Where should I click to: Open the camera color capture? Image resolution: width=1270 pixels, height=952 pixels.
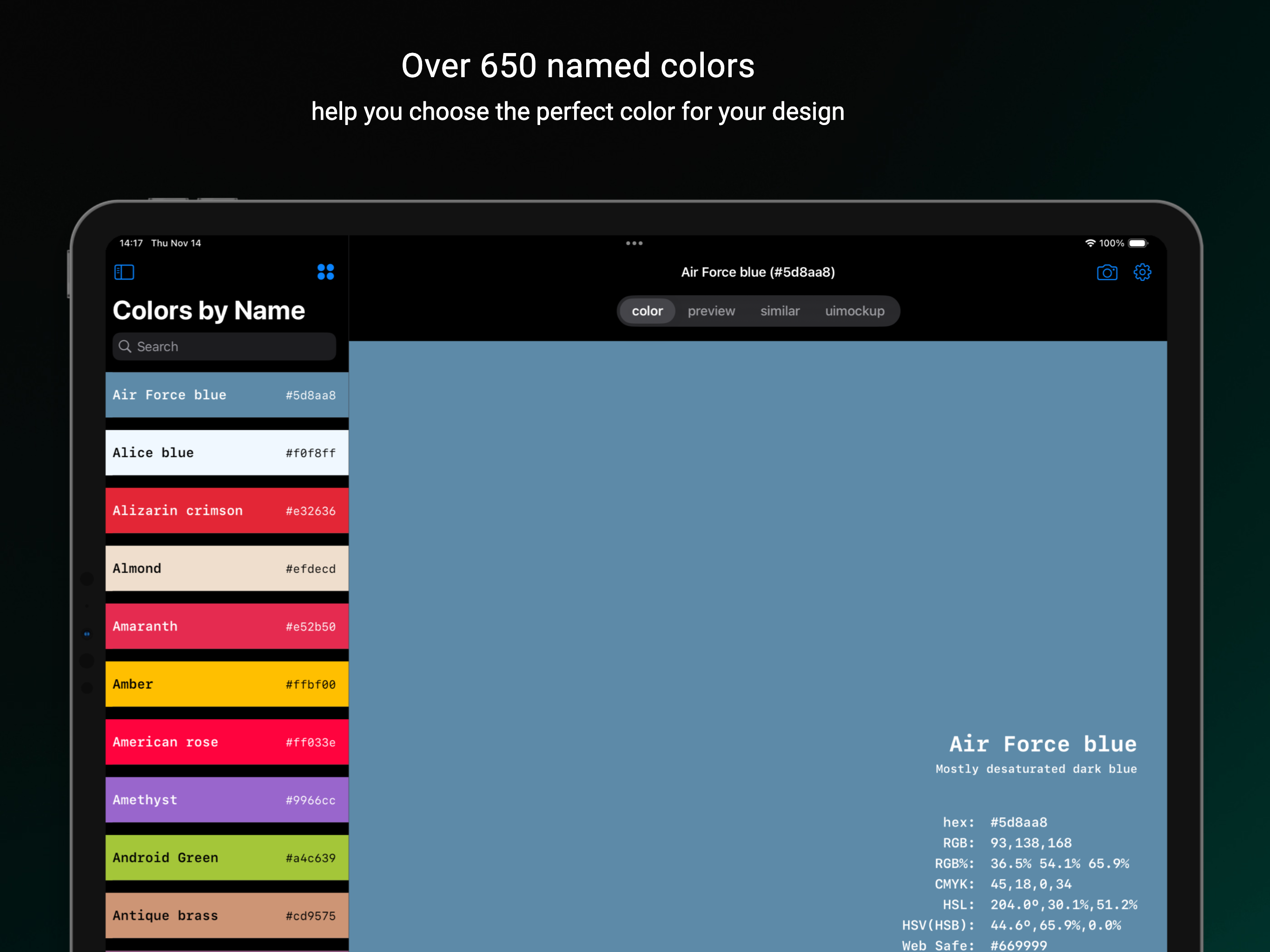pyautogui.click(x=1107, y=272)
